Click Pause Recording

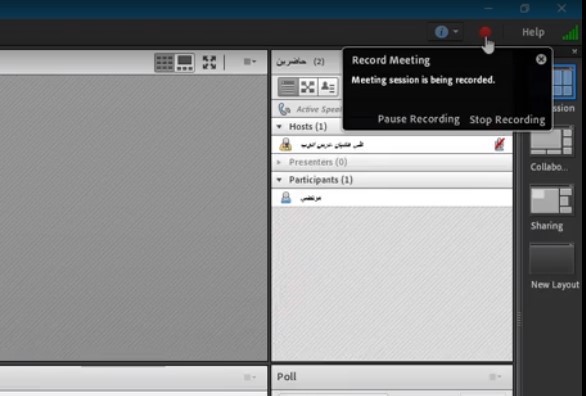(x=419, y=119)
